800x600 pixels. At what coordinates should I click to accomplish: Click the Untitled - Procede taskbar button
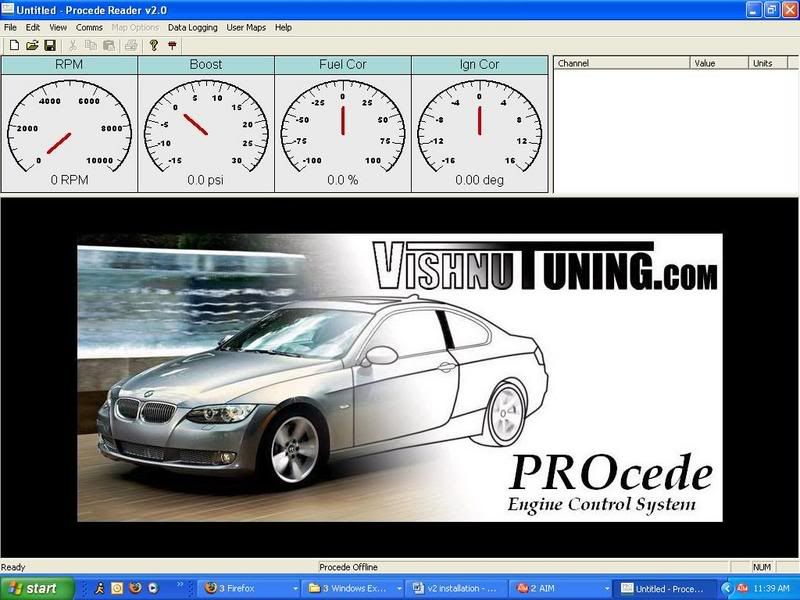tap(666, 588)
